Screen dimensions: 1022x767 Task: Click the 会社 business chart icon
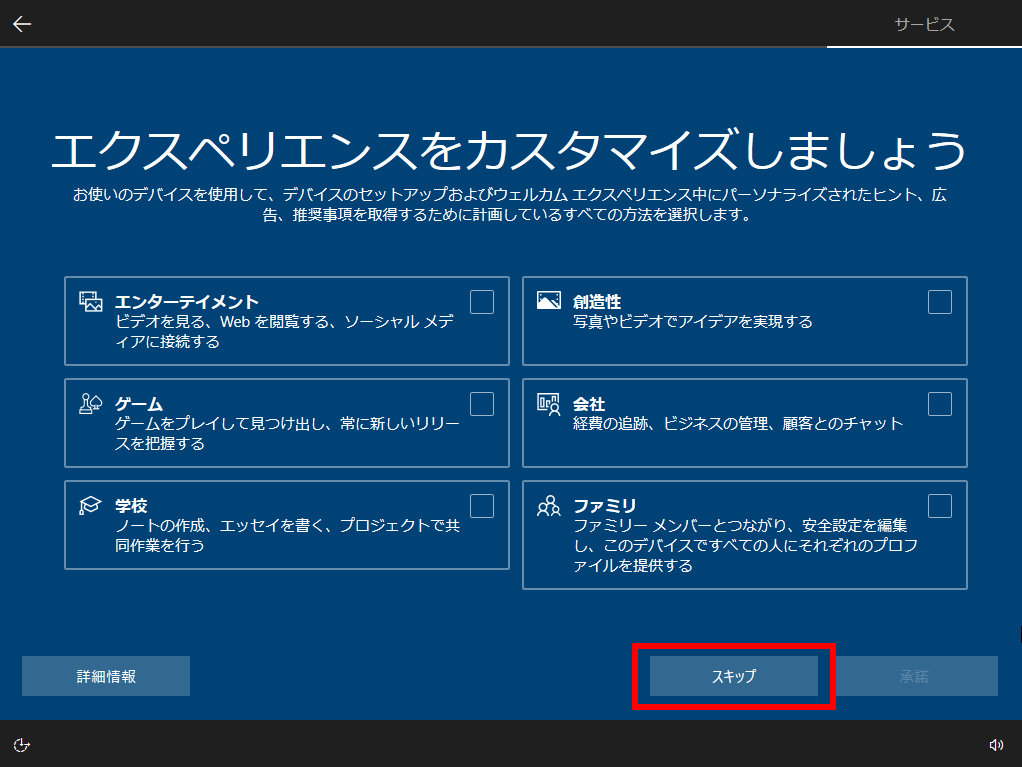click(x=549, y=404)
